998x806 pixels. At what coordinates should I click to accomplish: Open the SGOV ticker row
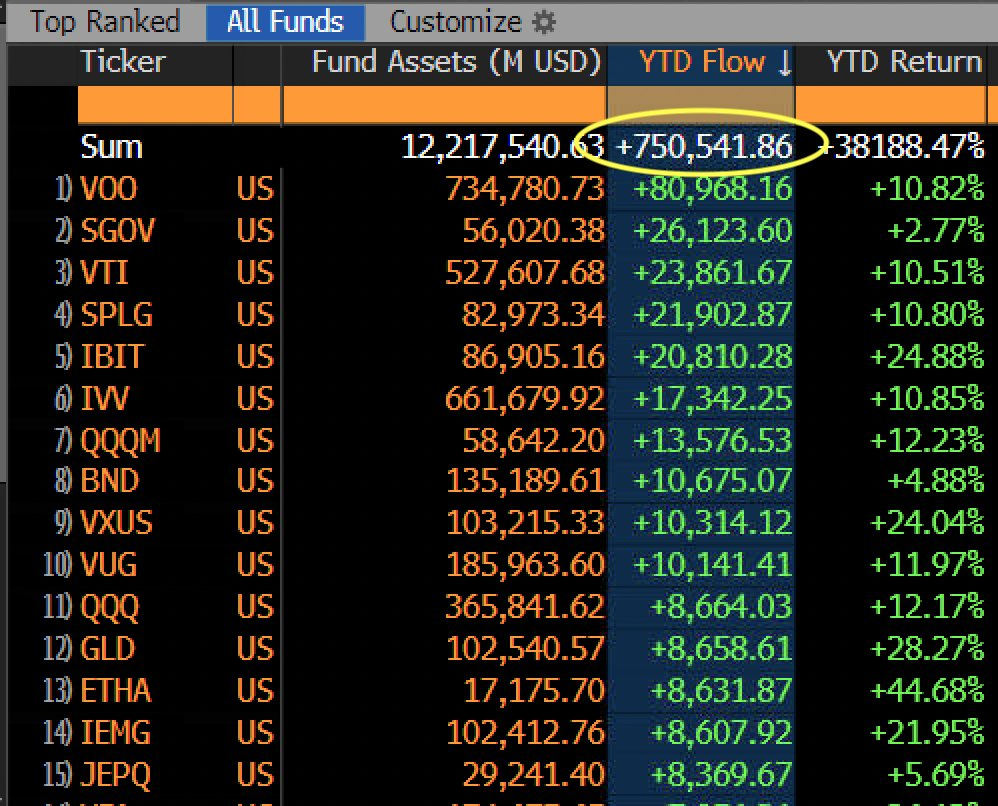[x=117, y=230]
